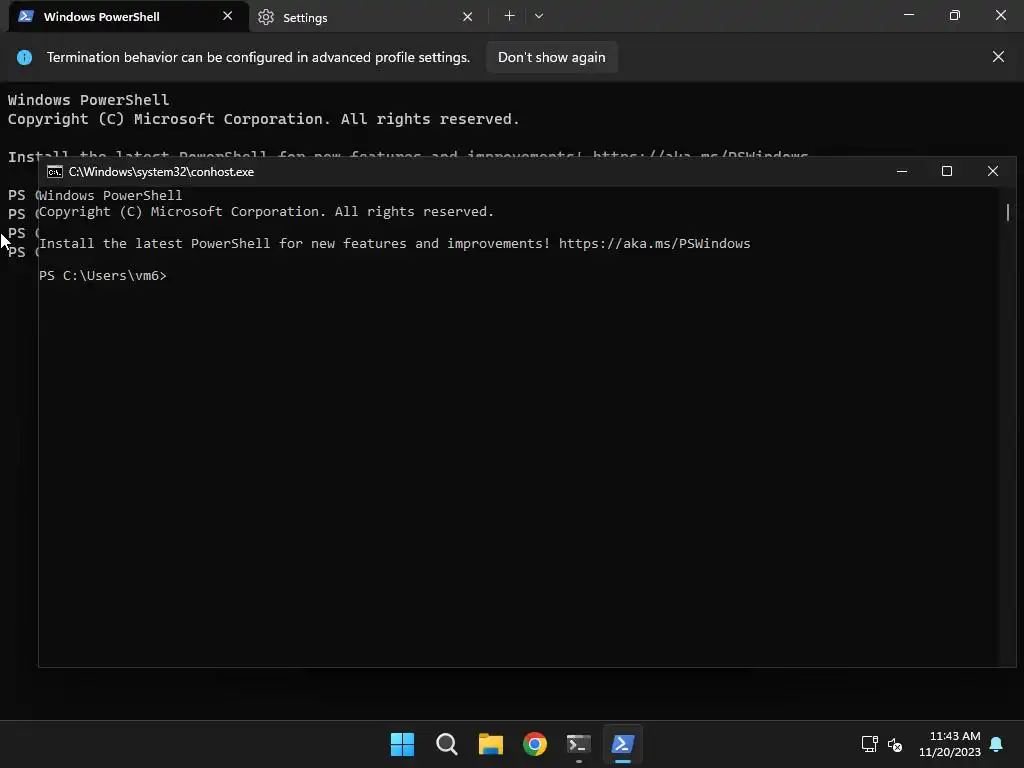Dismiss the termination behavior notification
The width and height of the screenshot is (1024, 768).
[999, 57]
